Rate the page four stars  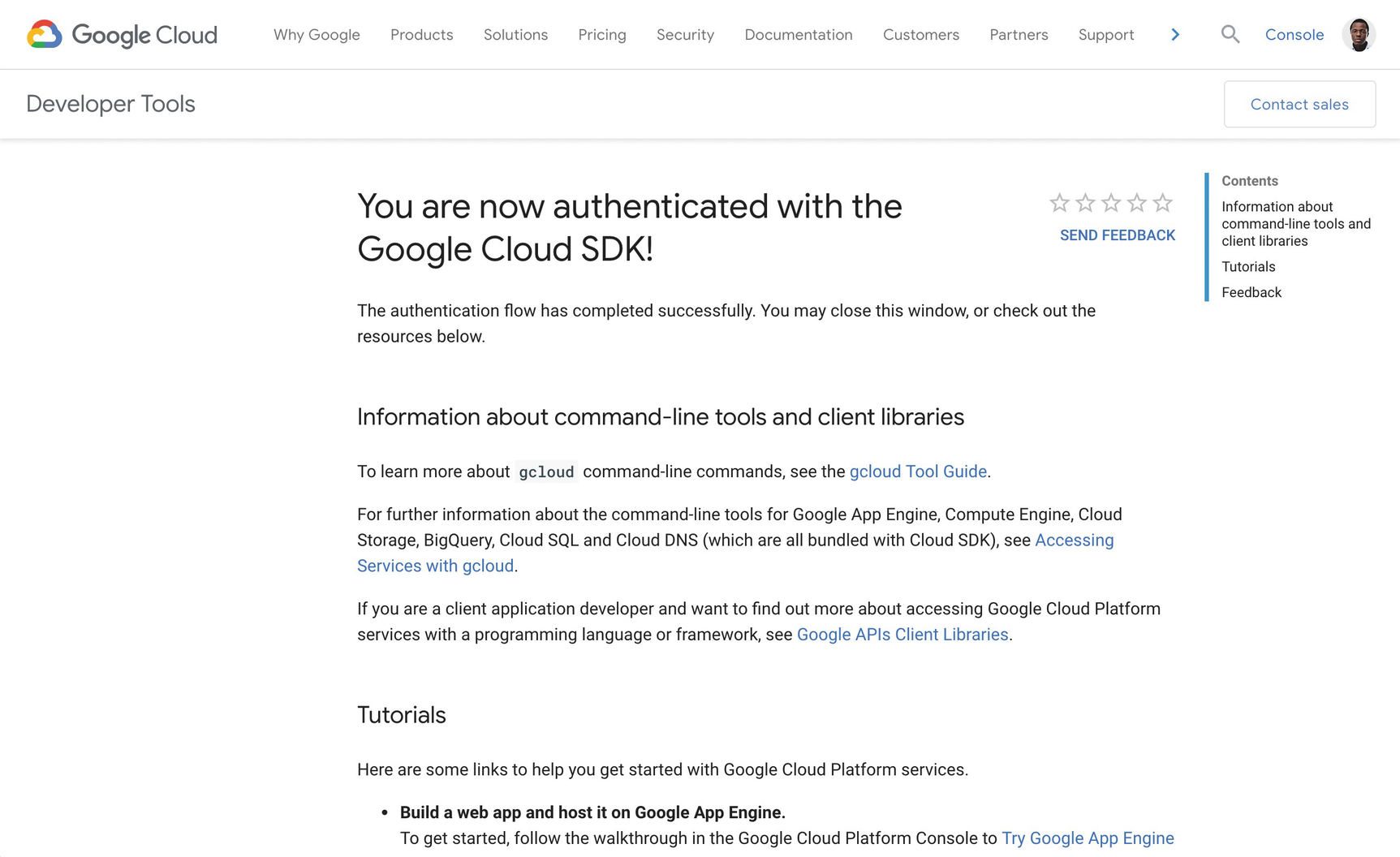1137,203
